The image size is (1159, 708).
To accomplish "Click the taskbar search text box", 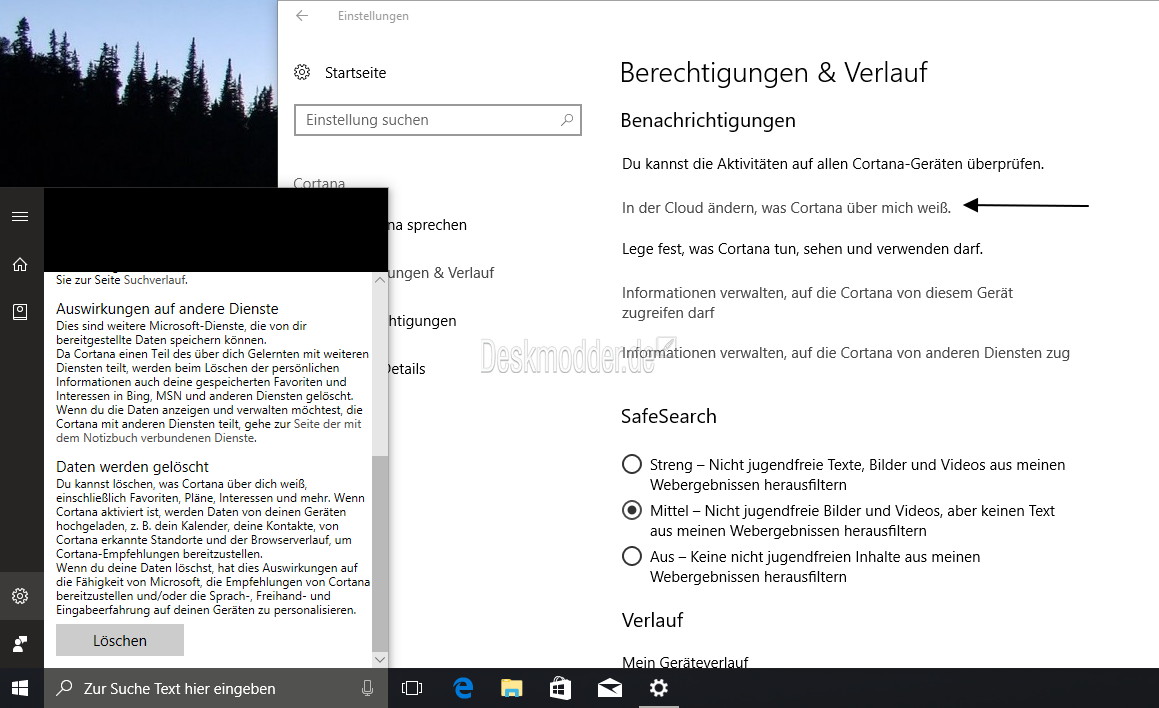I will 216,688.
